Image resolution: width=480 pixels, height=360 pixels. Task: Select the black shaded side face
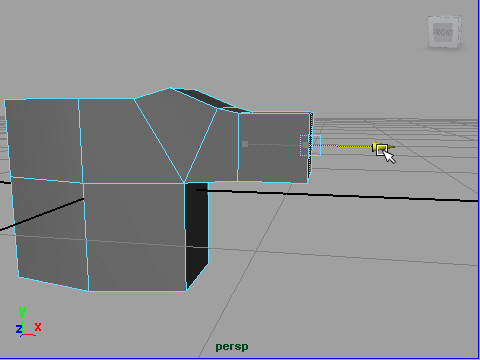tap(197, 233)
